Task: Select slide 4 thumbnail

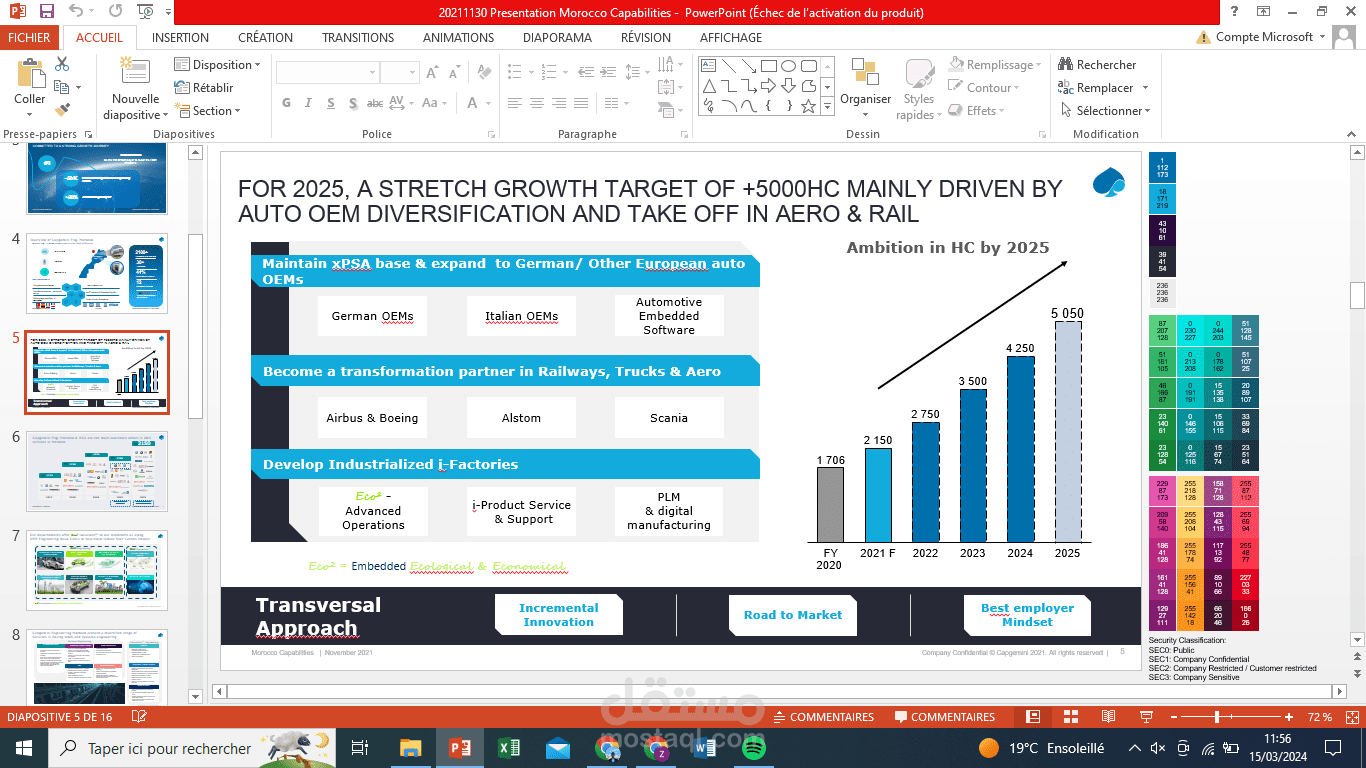Action: click(97, 273)
